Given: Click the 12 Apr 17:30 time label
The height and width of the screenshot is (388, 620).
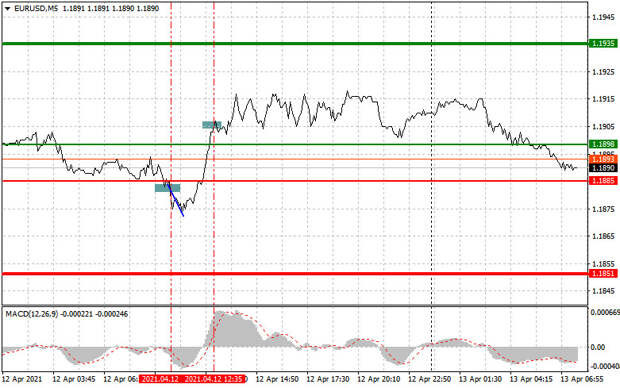Looking at the screenshot, I should point(328,379).
